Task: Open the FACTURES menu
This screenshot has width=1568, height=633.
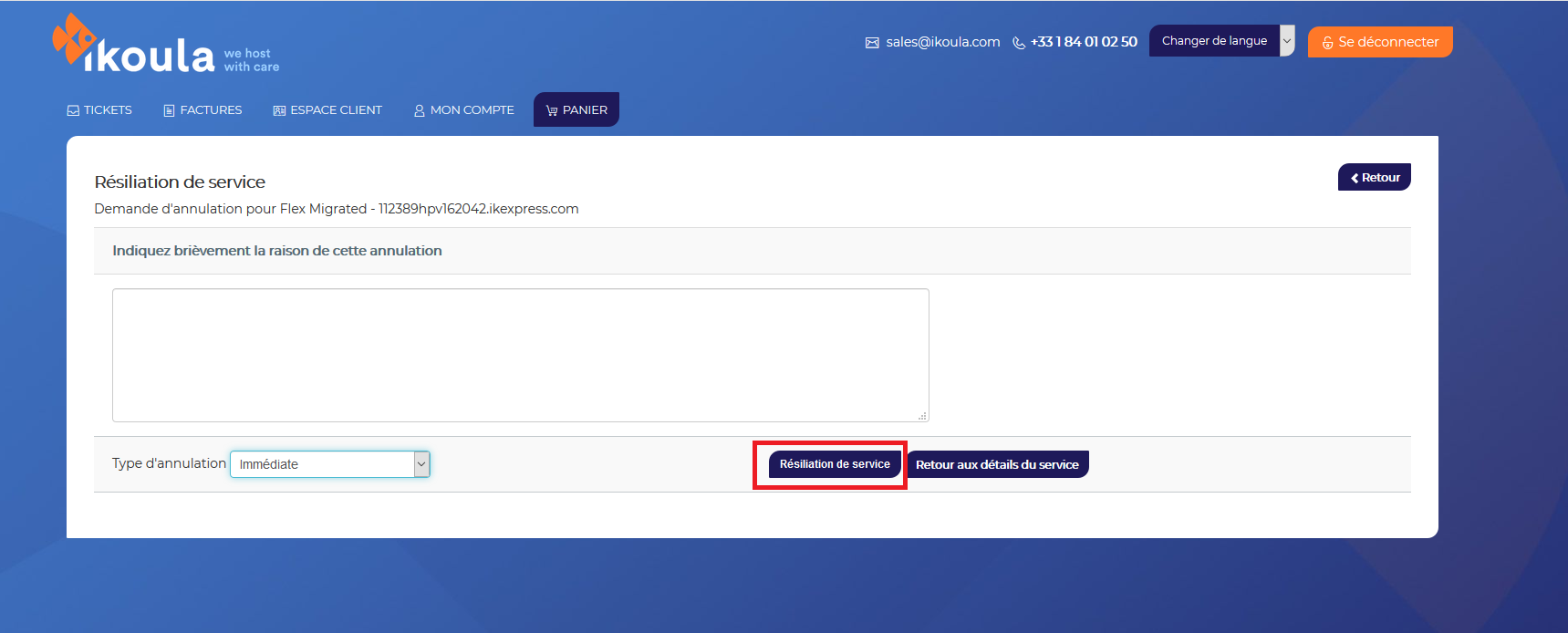Action: (202, 110)
